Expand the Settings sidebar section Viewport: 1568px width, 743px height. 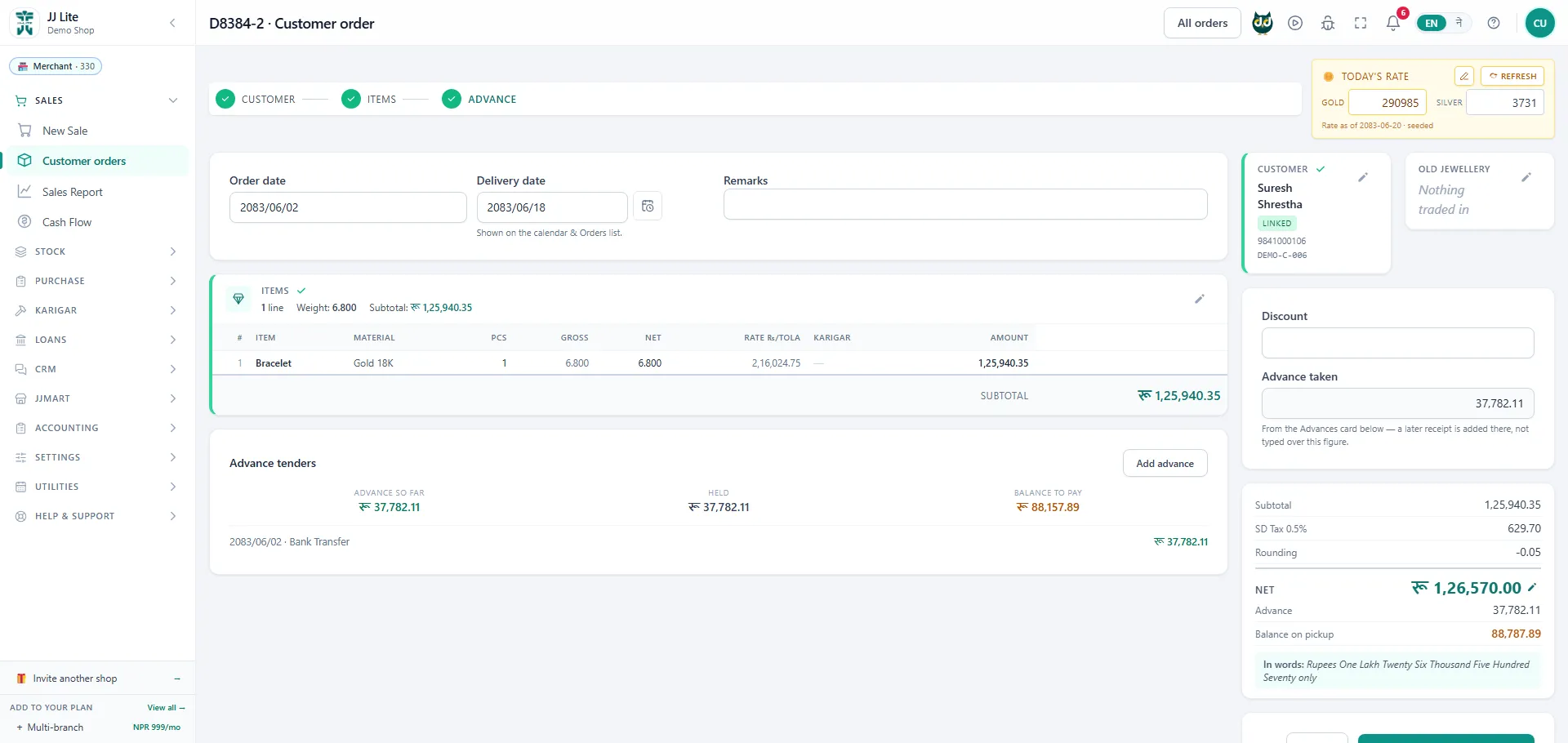(x=98, y=457)
